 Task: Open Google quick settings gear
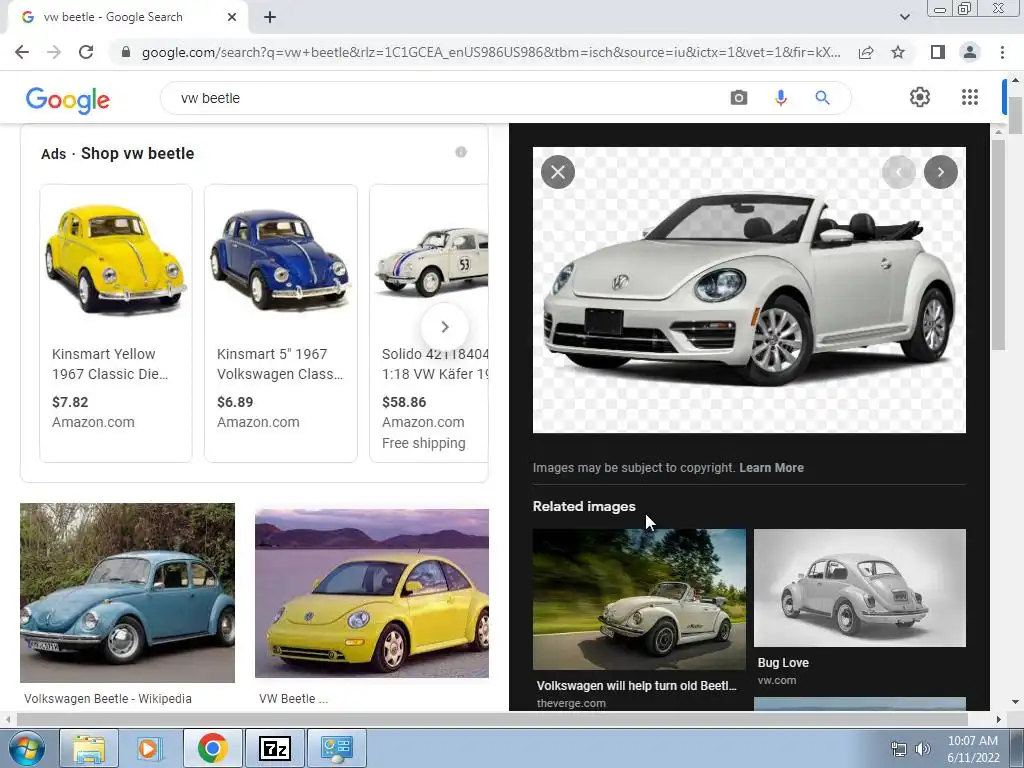tap(920, 97)
